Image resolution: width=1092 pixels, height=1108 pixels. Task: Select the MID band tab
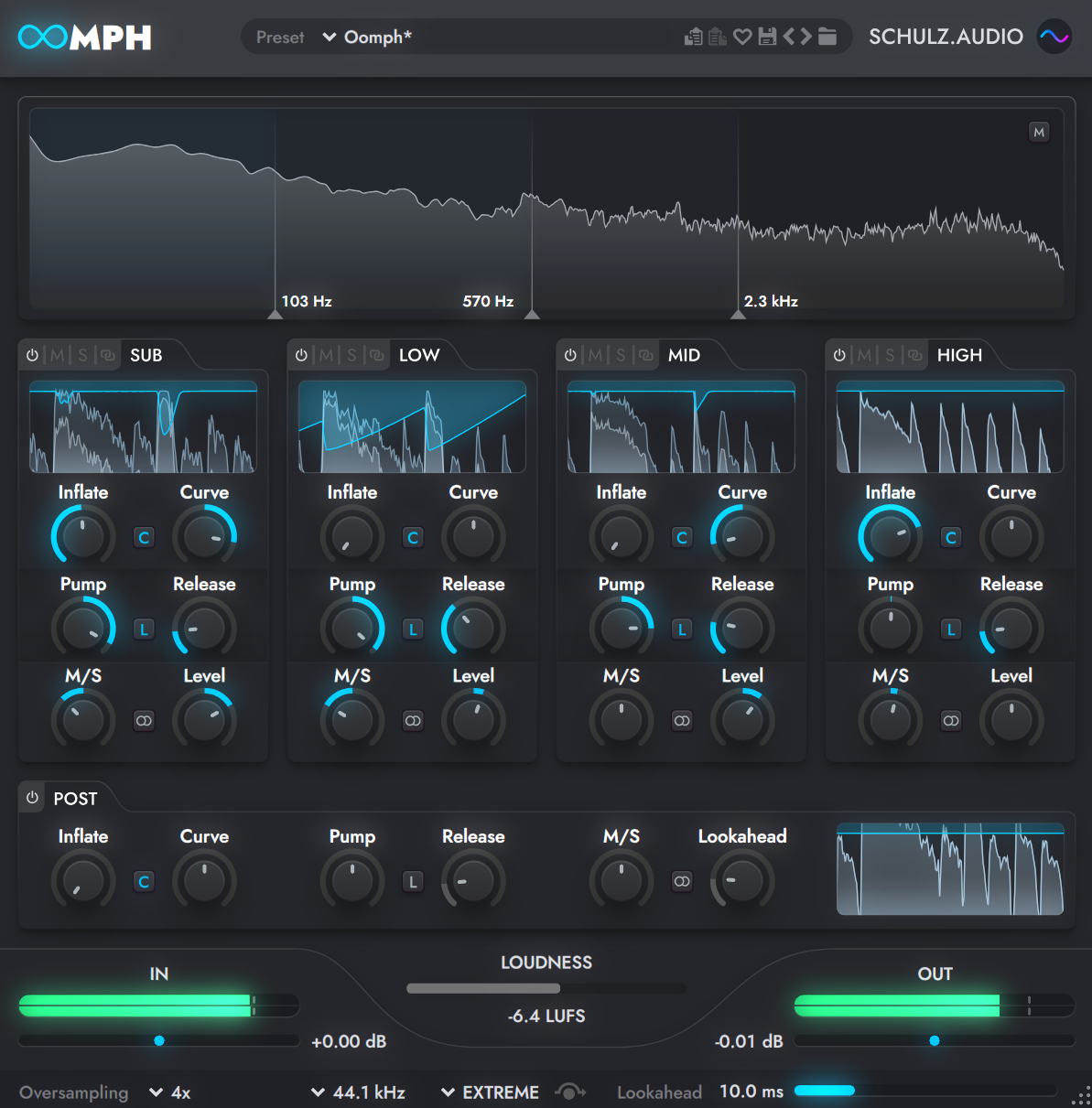(x=685, y=355)
